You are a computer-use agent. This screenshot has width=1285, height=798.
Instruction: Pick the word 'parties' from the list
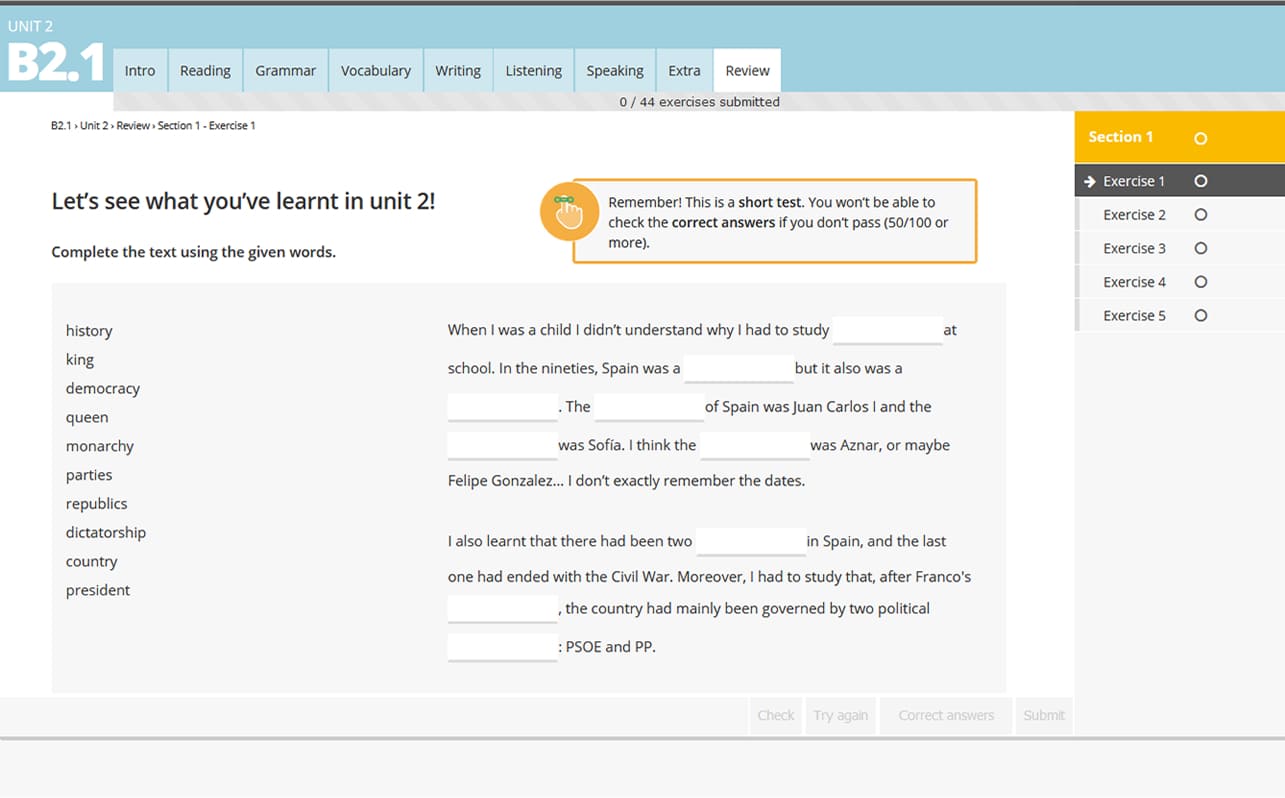point(89,475)
